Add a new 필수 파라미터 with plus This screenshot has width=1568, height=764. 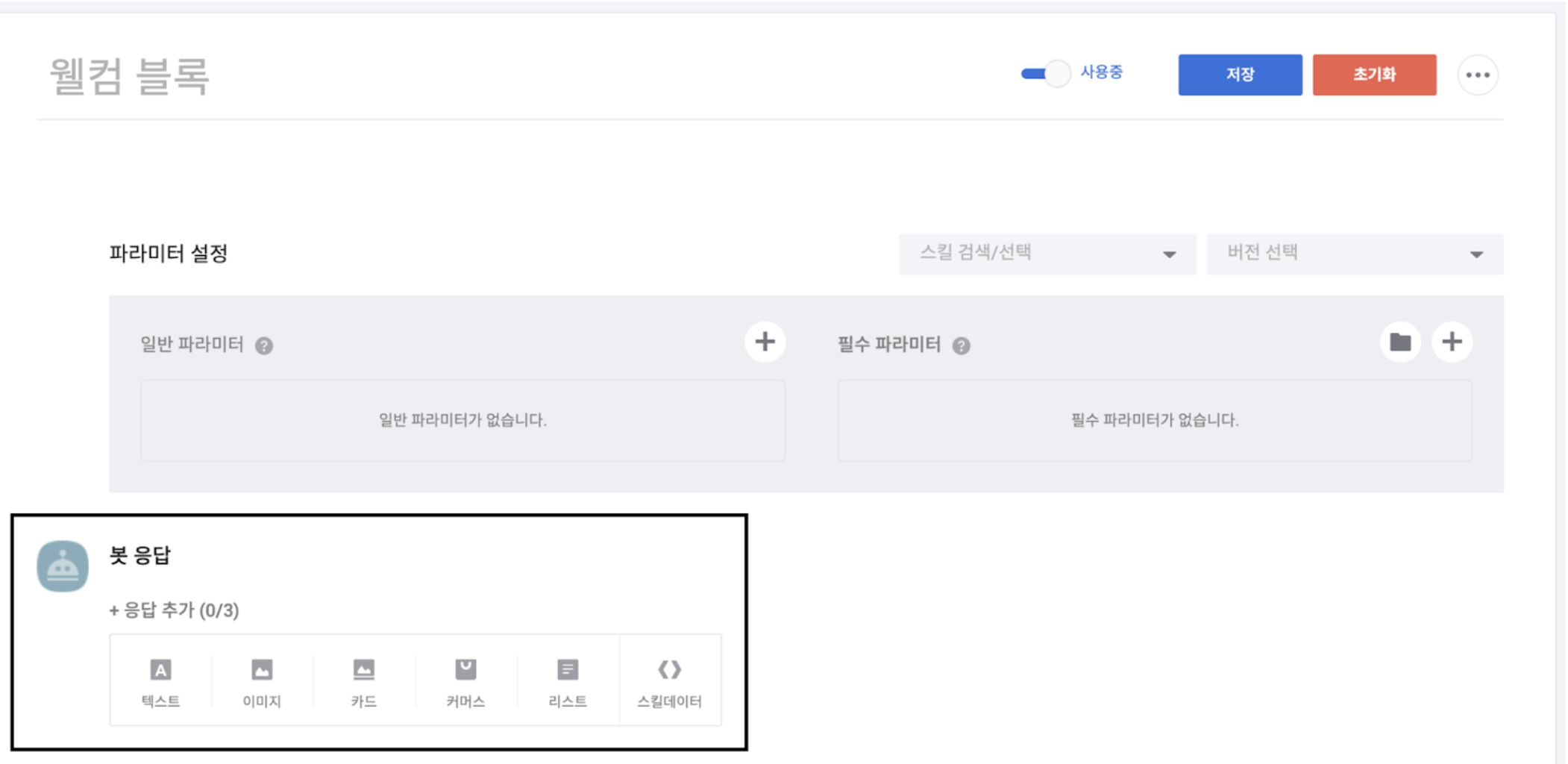(1452, 342)
